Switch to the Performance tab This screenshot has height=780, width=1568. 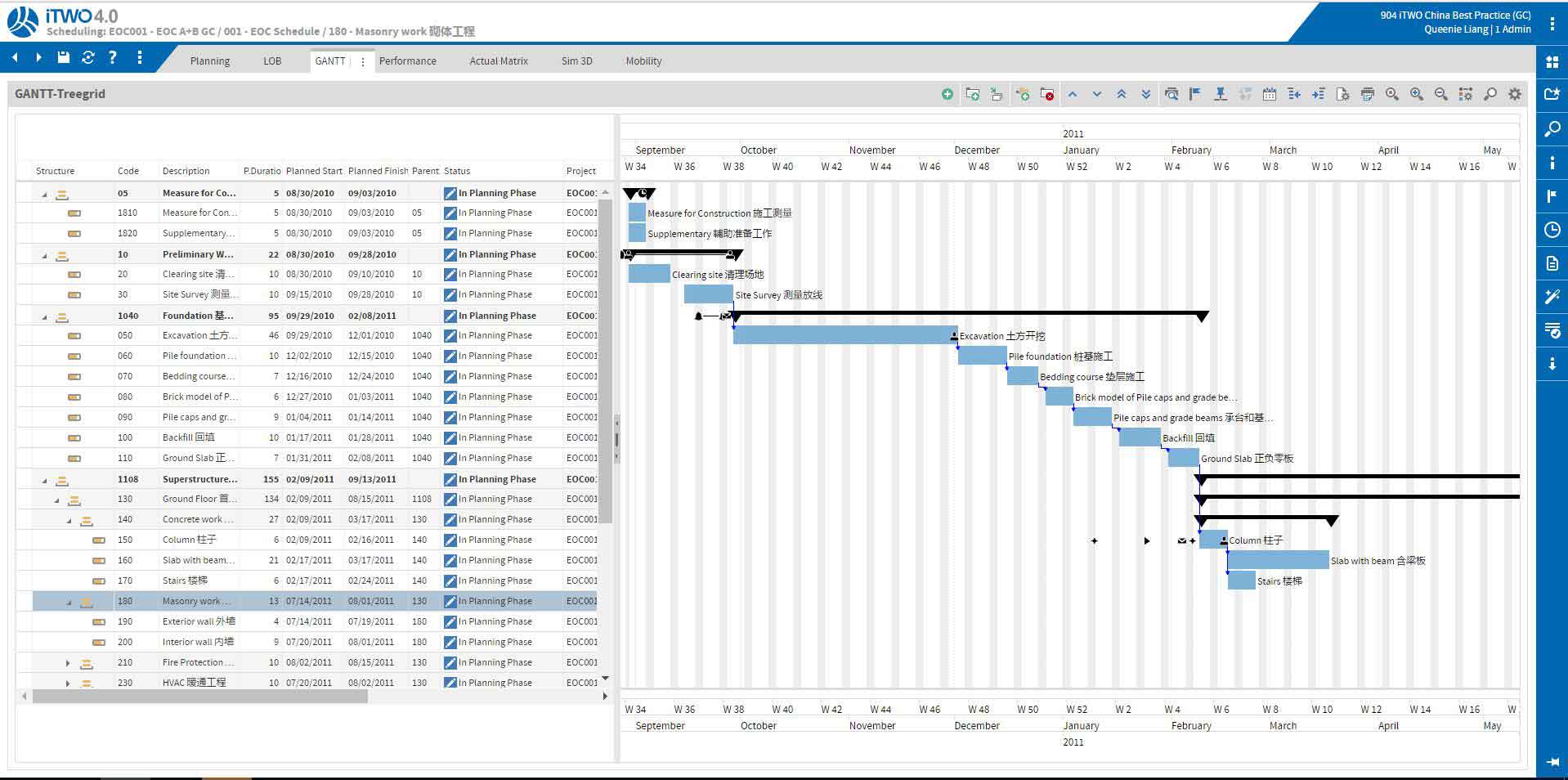407,61
